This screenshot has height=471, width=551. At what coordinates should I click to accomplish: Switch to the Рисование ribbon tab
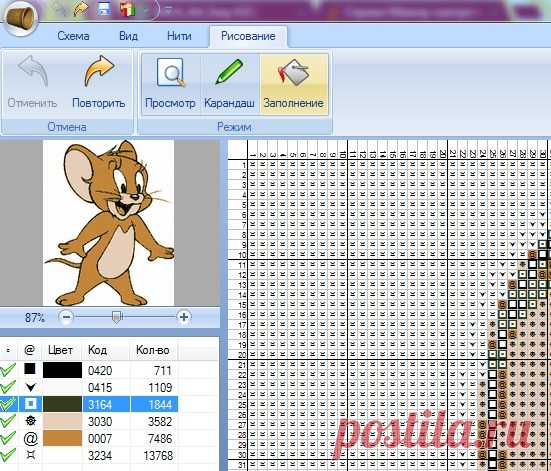click(x=248, y=36)
